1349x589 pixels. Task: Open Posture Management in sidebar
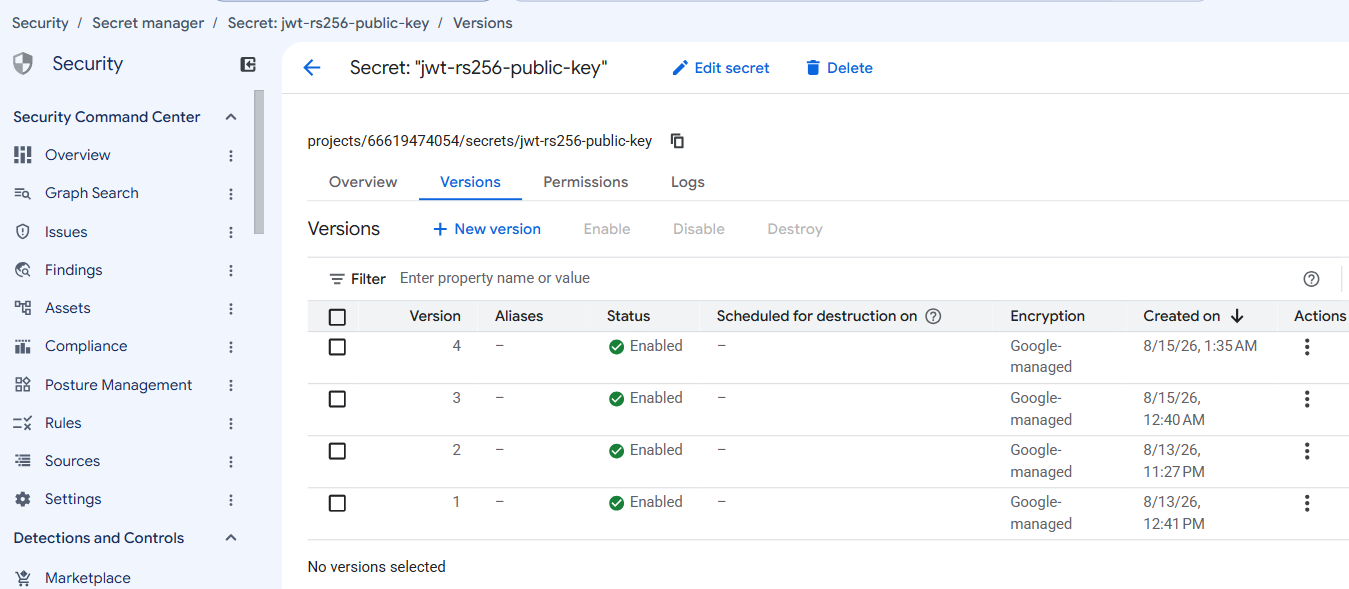click(118, 385)
